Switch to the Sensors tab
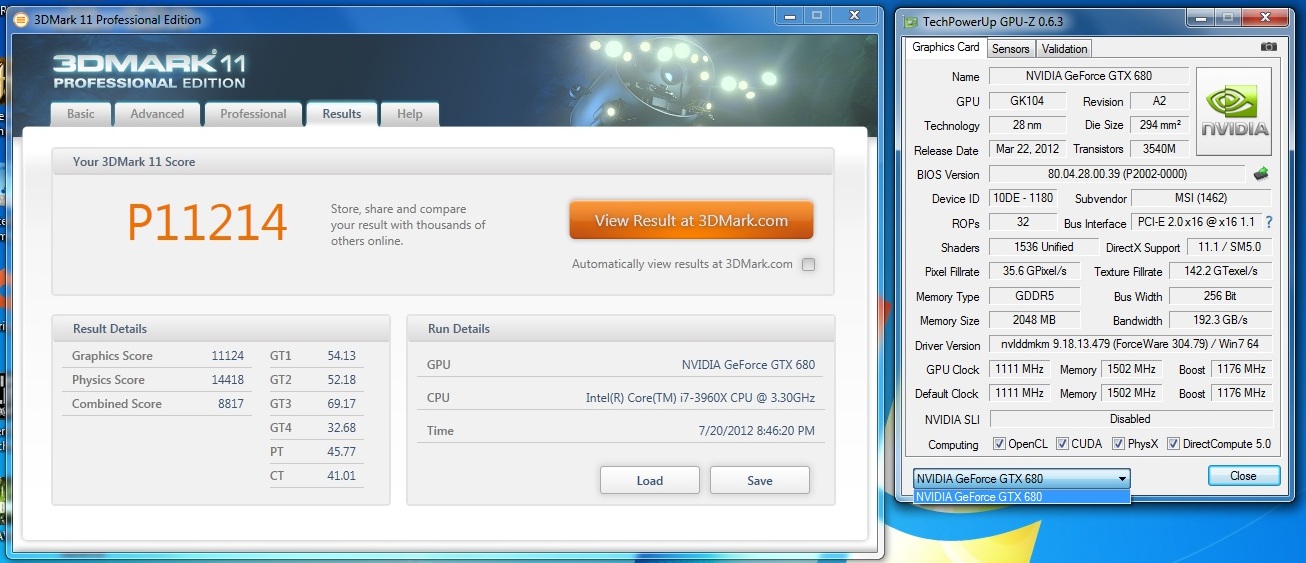The image size is (1306, 563). pos(1010,48)
